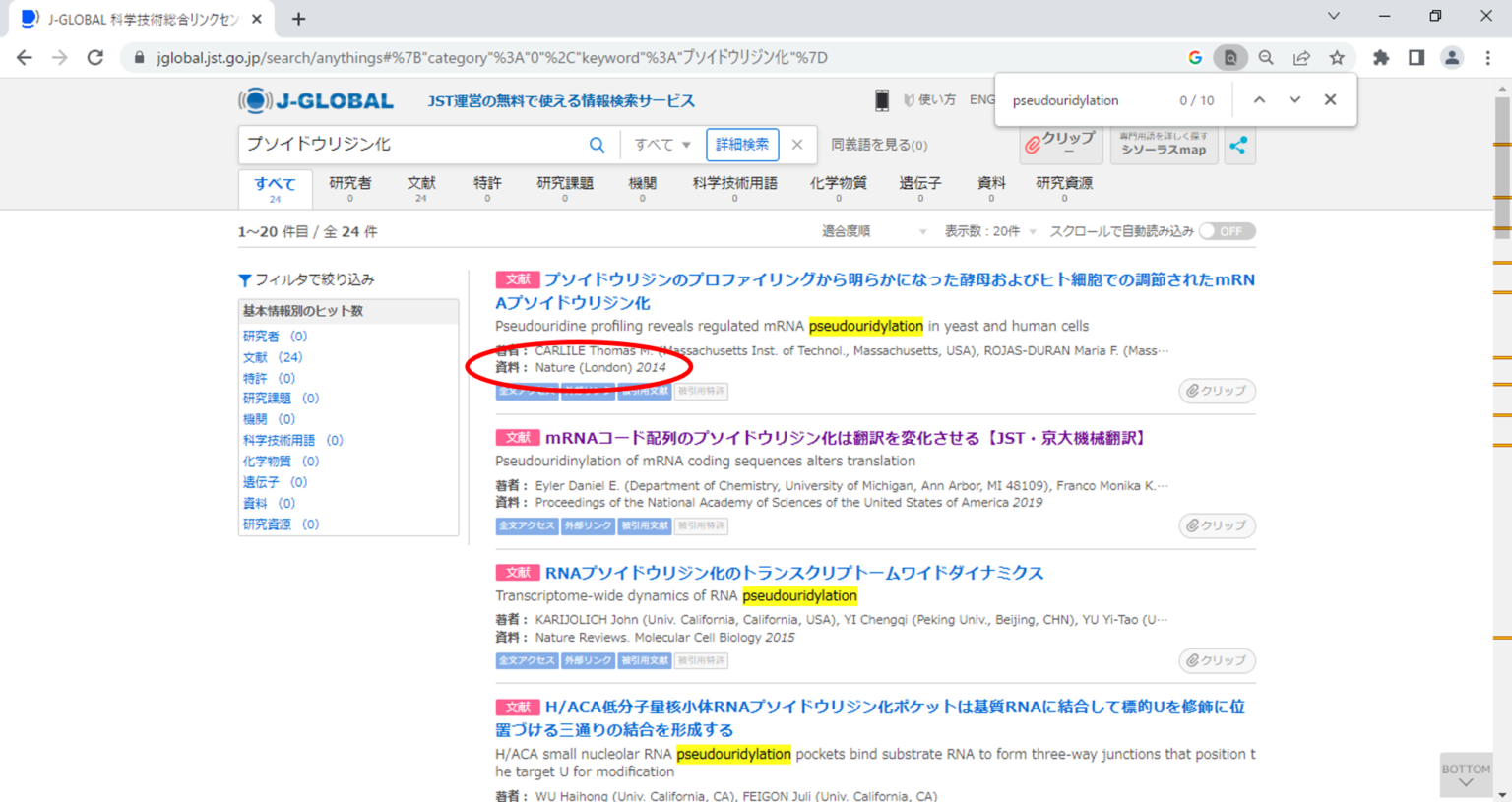1512x802 pixels.
Task: Enable スクロールで自動読み込み auto-loading toggle
Action: coord(1226,230)
